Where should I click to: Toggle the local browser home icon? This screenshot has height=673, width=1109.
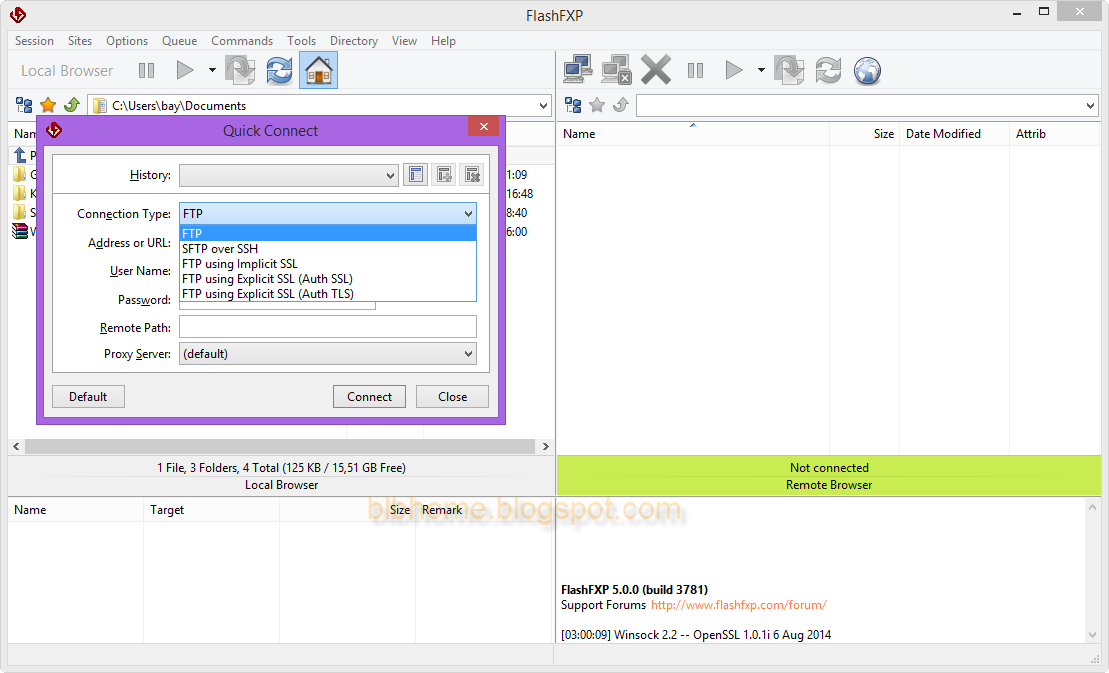pos(318,70)
